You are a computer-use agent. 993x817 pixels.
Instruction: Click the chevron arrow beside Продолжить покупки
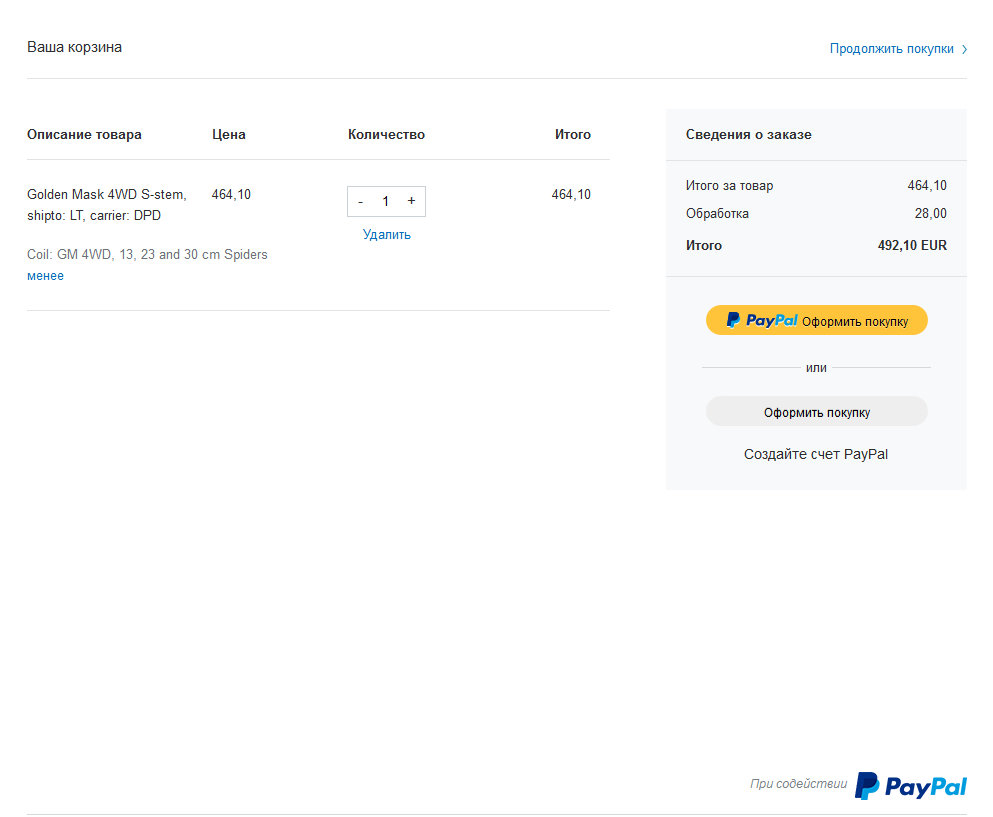[964, 49]
